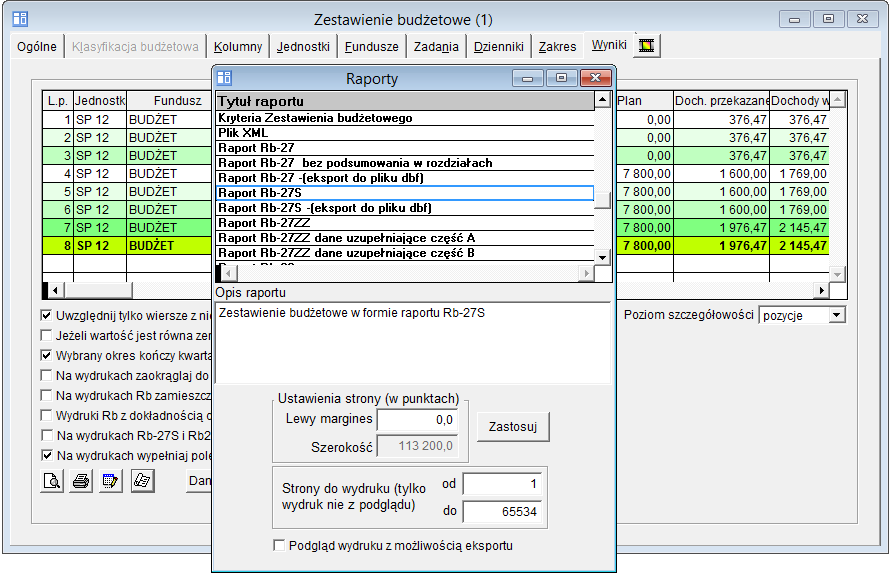Close the Raporty dialog
The image size is (889, 574).
click(x=595, y=78)
